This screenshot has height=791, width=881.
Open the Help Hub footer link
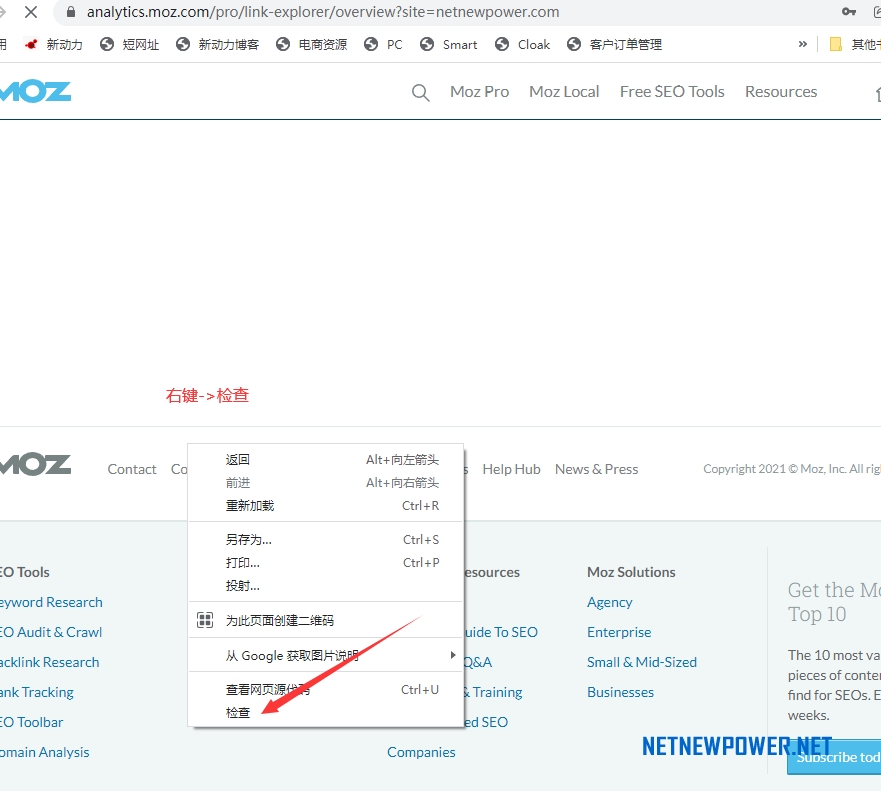(x=511, y=469)
